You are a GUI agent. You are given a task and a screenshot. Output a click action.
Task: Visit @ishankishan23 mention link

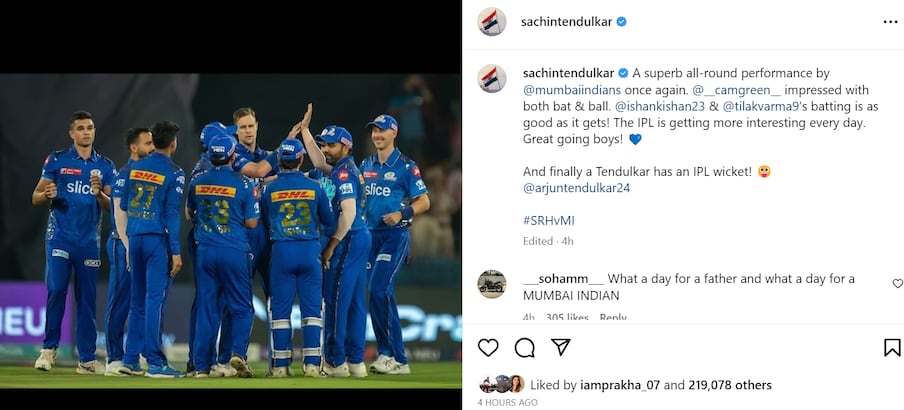[x=662, y=105]
